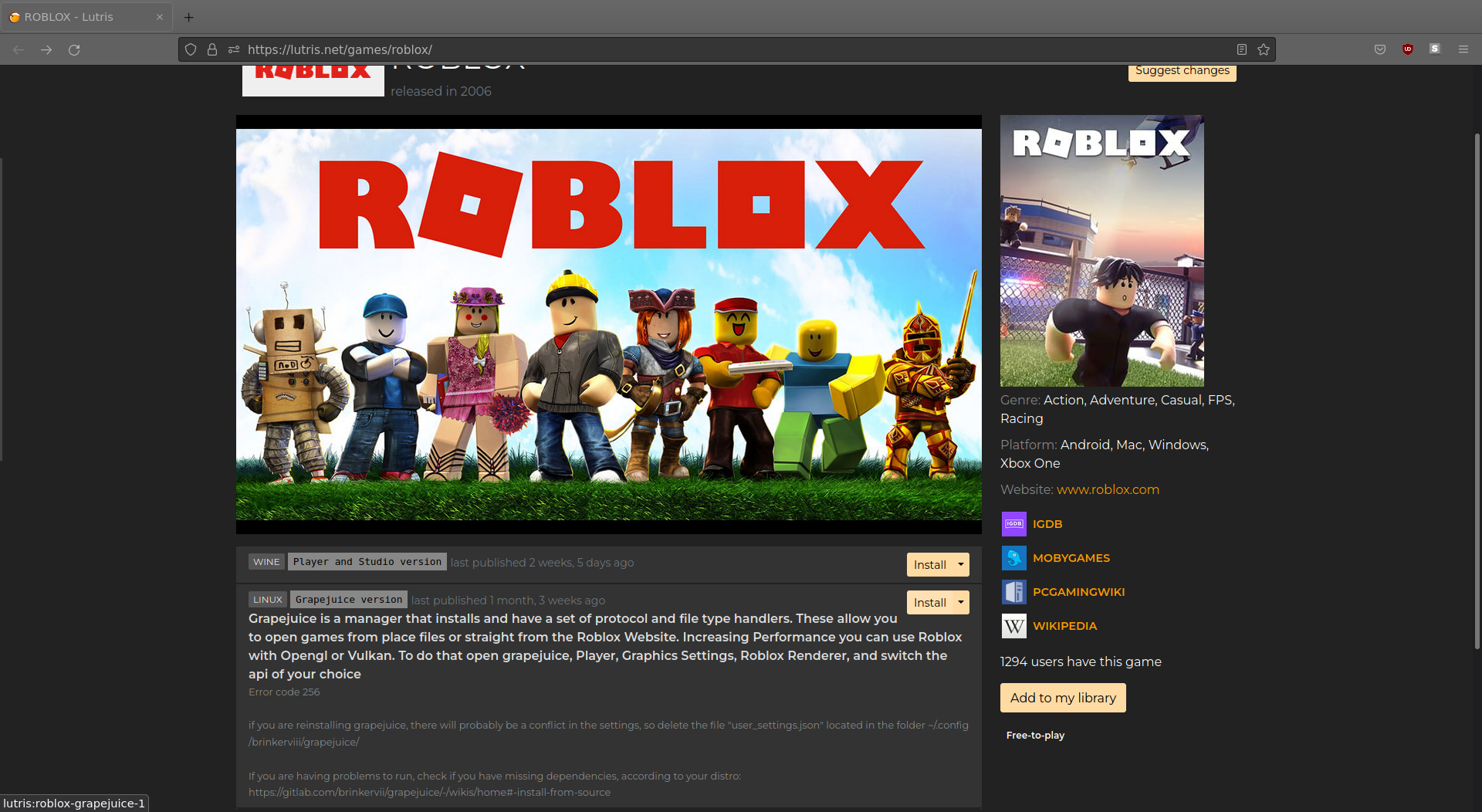This screenshot has height=812, width=1482.
Task: Open the Firefox hamburger menu
Action: pyautogui.click(x=1463, y=49)
